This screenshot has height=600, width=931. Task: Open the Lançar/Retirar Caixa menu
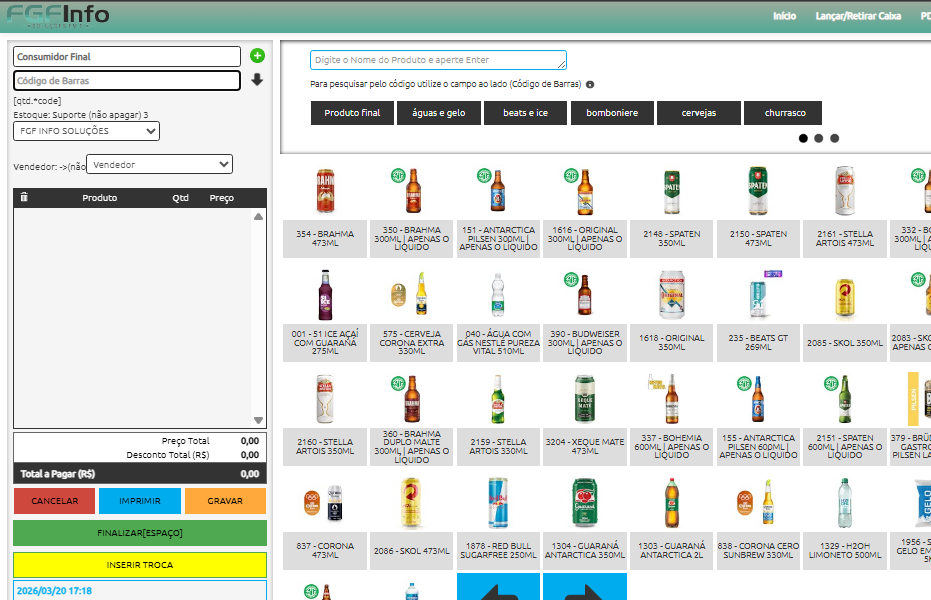858,16
